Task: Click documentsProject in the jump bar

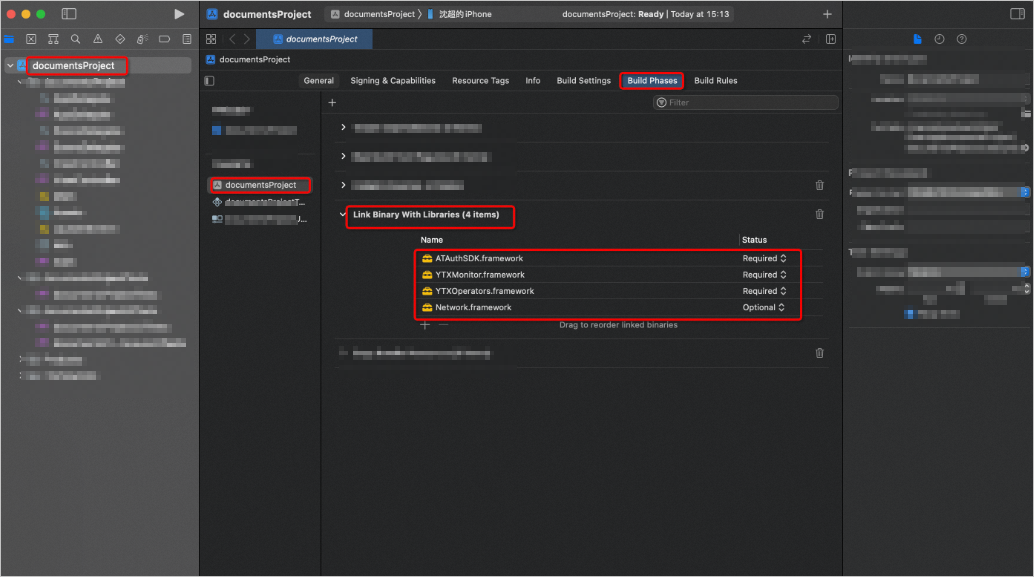Action: 248,59
